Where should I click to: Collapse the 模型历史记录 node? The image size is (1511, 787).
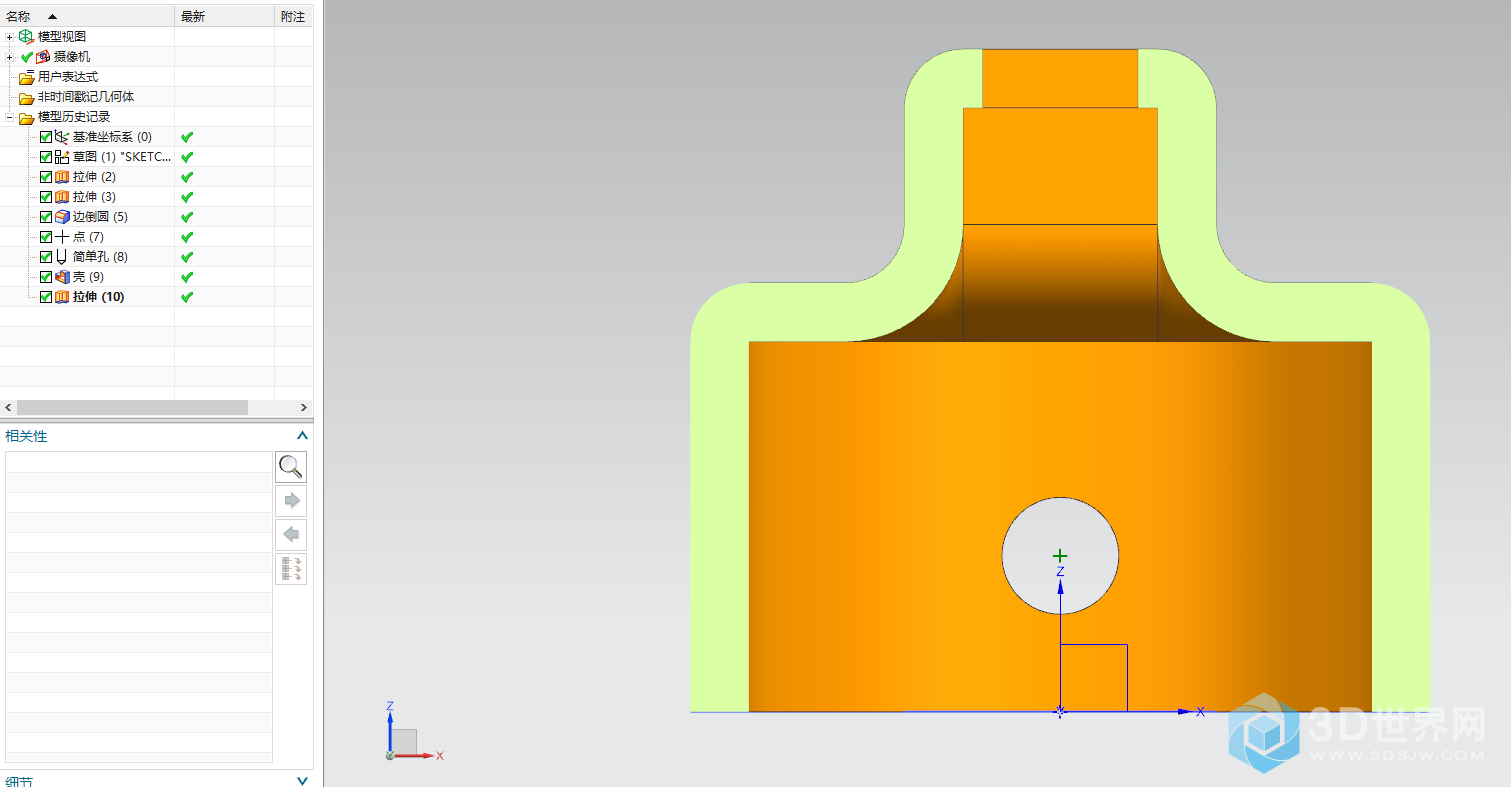(10, 117)
